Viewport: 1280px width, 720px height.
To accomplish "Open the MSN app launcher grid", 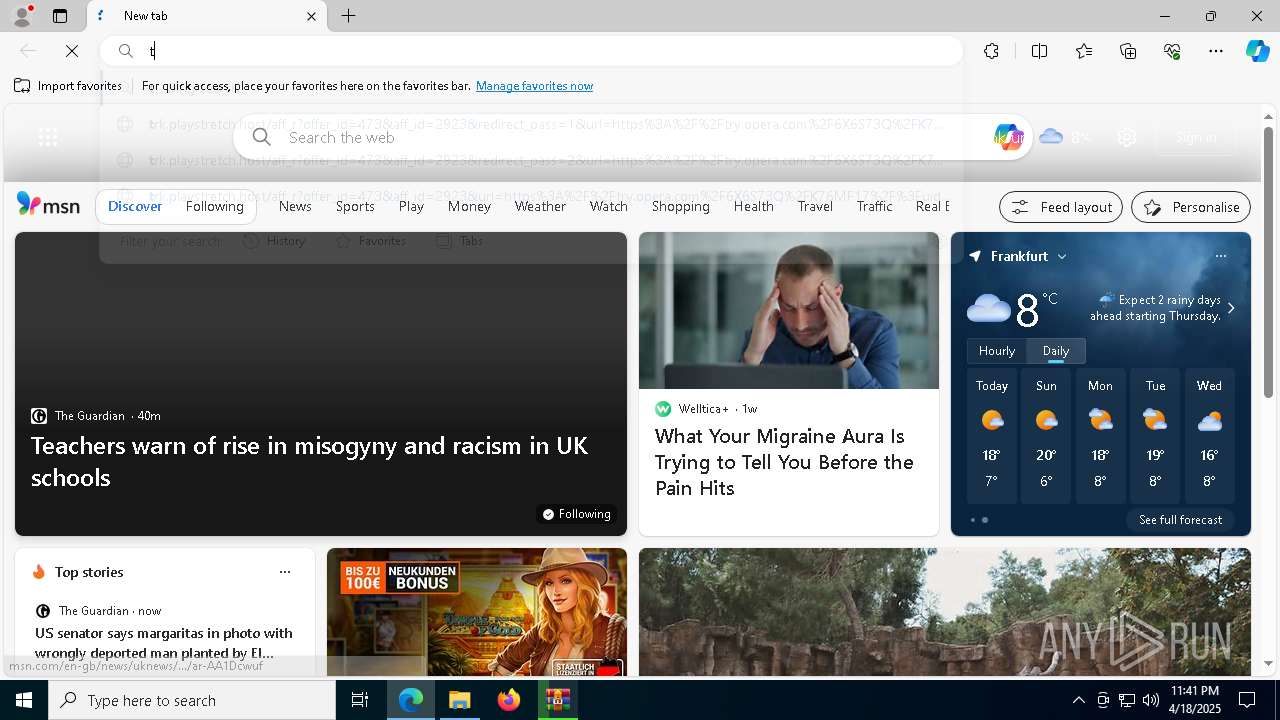I will click(47, 138).
